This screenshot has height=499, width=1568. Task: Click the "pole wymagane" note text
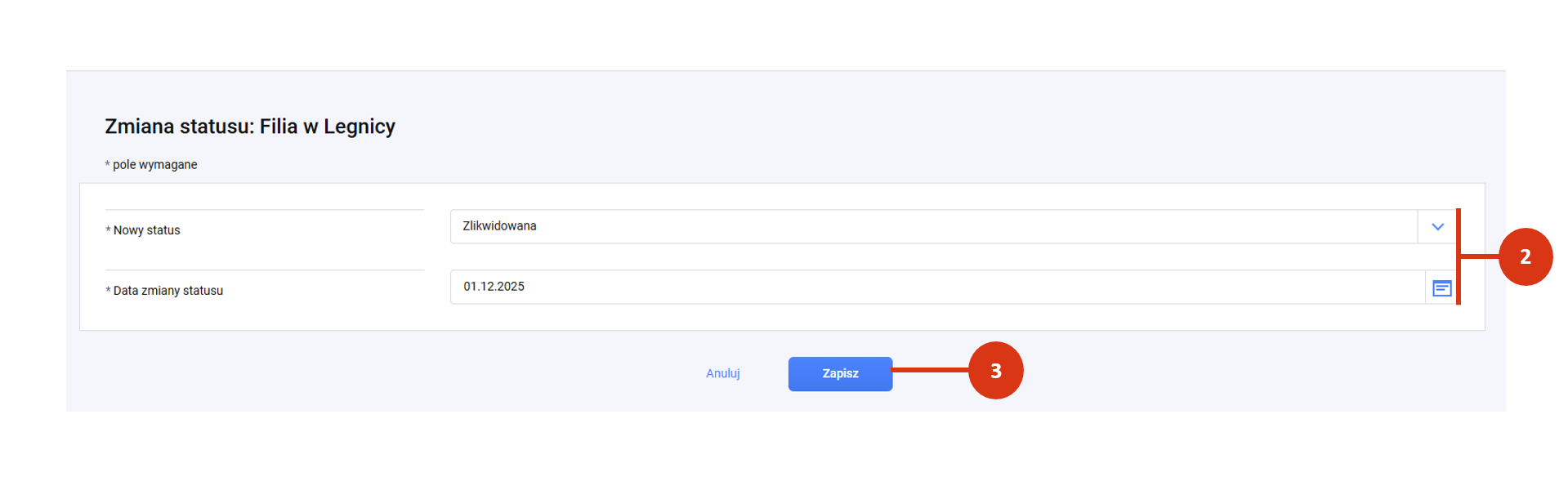click(155, 165)
